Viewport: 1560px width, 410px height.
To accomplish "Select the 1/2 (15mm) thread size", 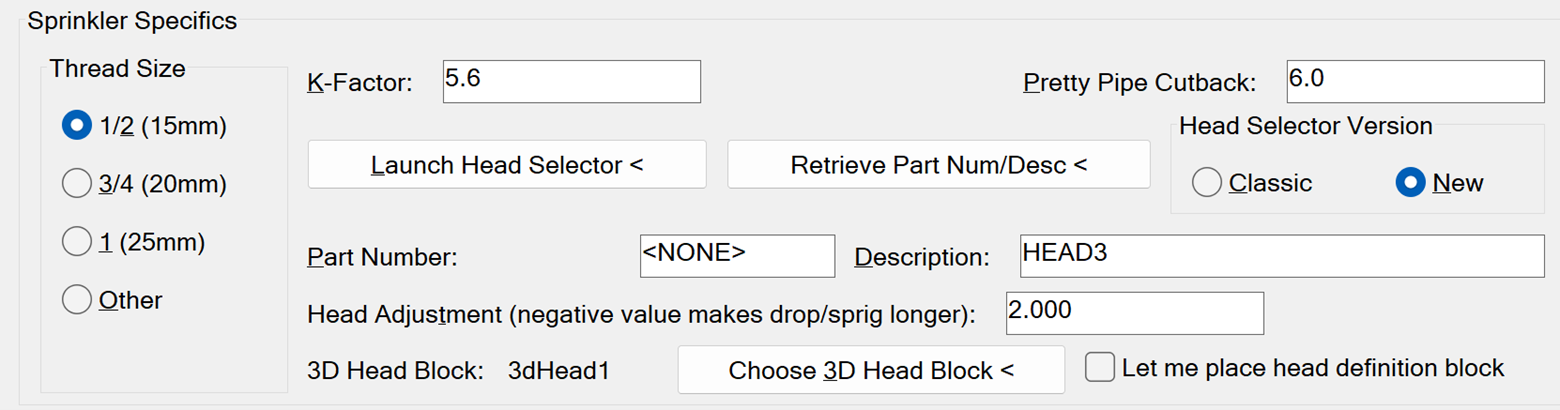I will [x=77, y=126].
